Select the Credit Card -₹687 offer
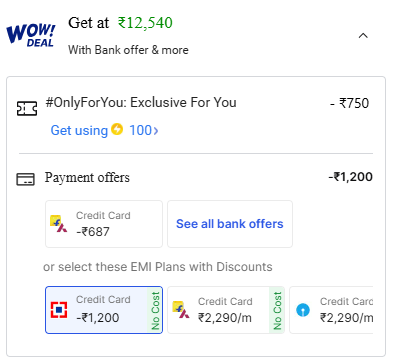 [104, 224]
